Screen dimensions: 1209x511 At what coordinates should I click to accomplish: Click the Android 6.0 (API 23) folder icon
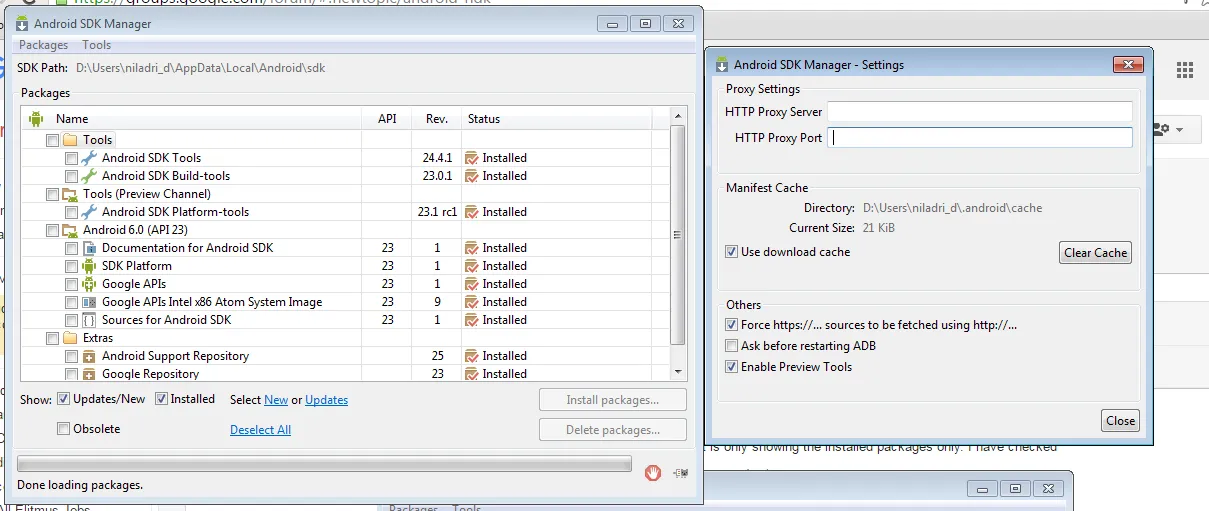click(70, 230)
